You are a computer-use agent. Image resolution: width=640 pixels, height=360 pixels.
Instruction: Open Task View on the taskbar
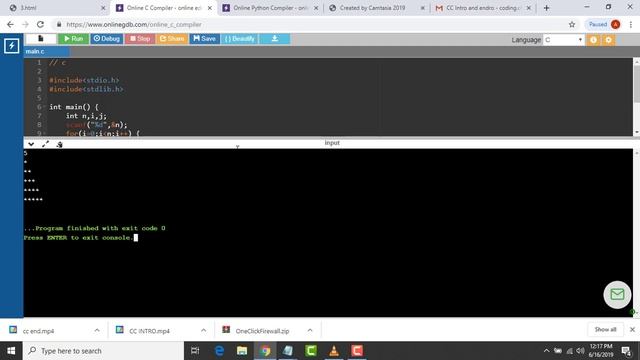[195, 351]
